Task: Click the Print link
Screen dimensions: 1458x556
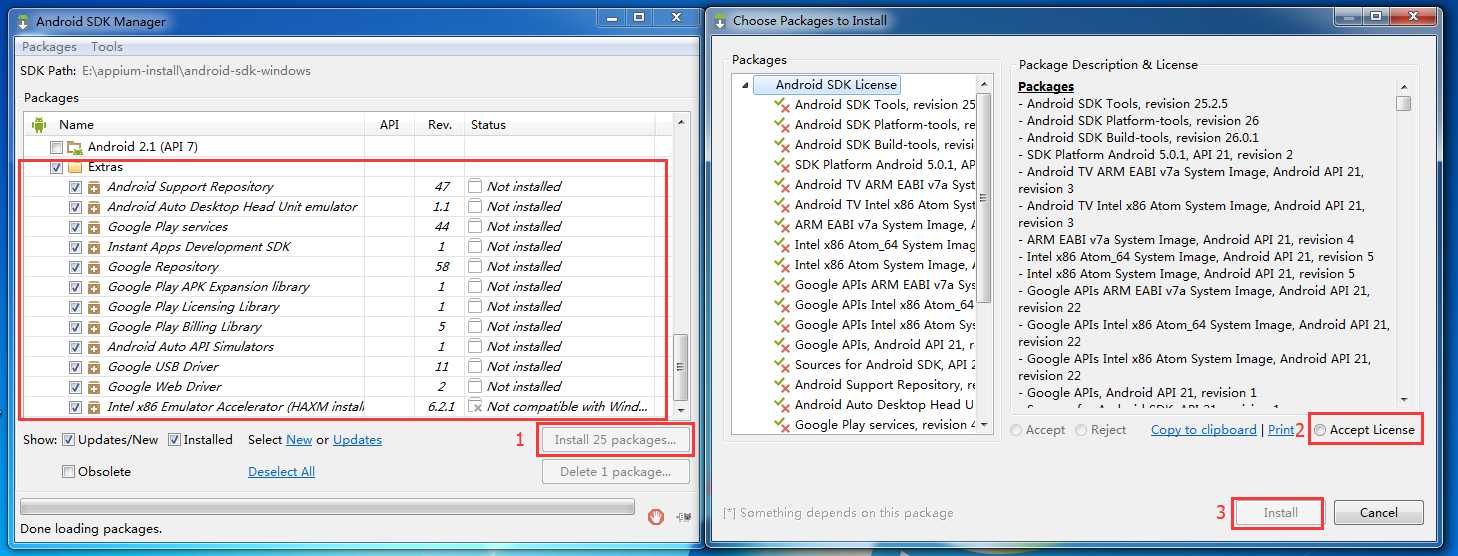Action: tap(1281, 430)
